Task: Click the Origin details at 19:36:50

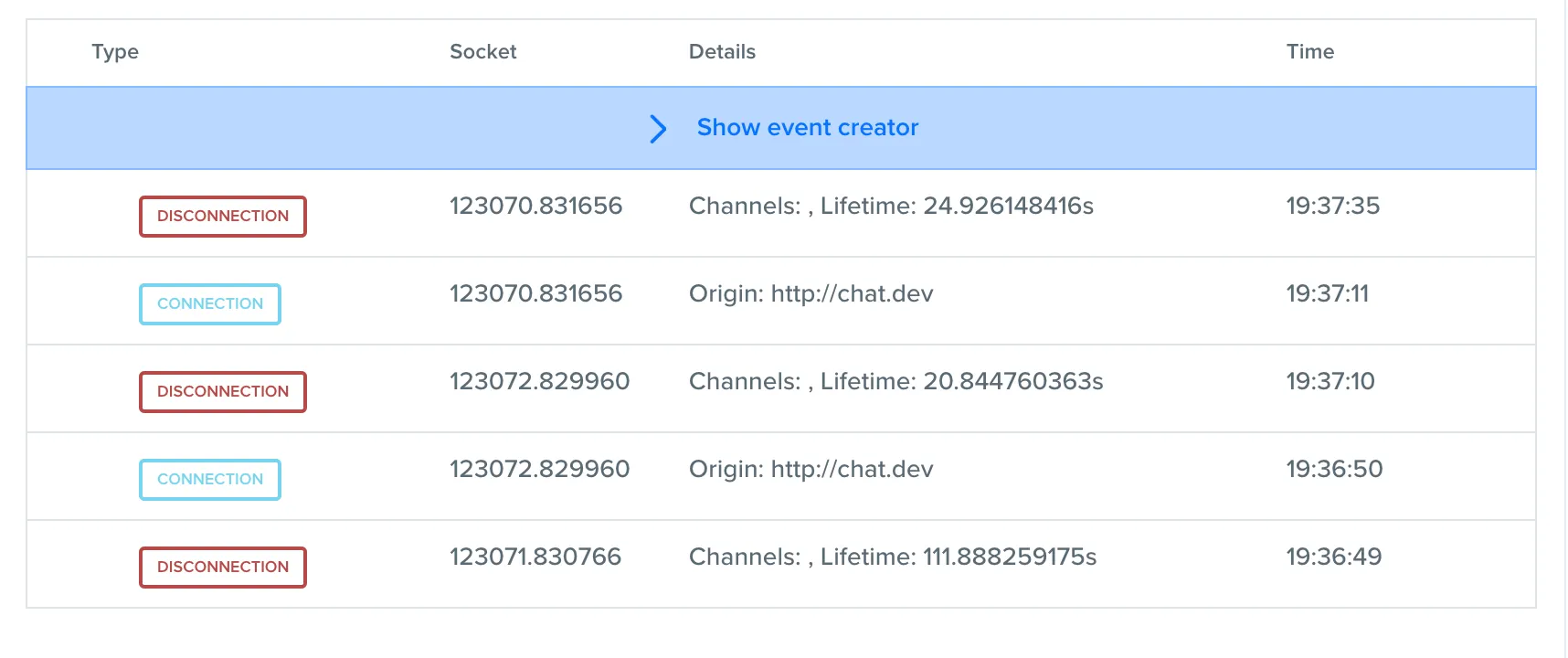Action: 810,469
